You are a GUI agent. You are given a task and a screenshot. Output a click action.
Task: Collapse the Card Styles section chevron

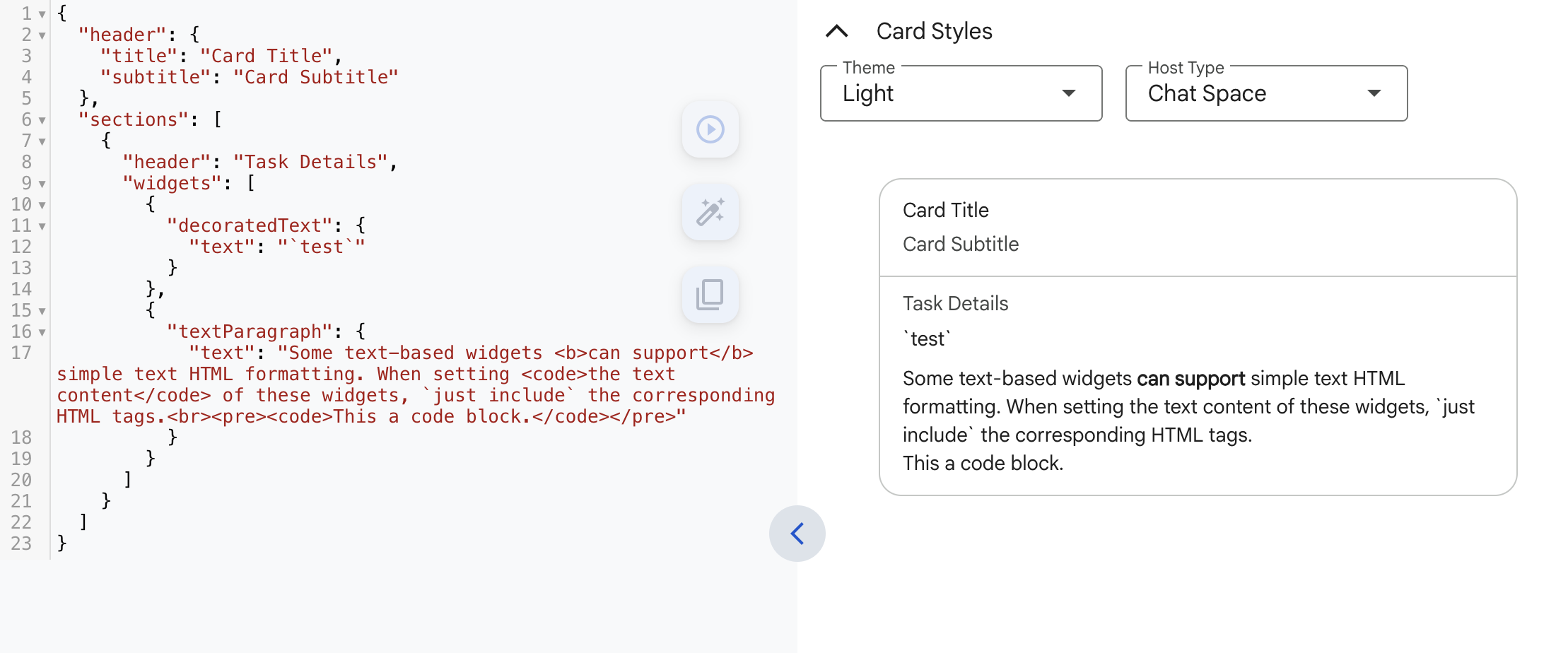(x=836, y=31)
